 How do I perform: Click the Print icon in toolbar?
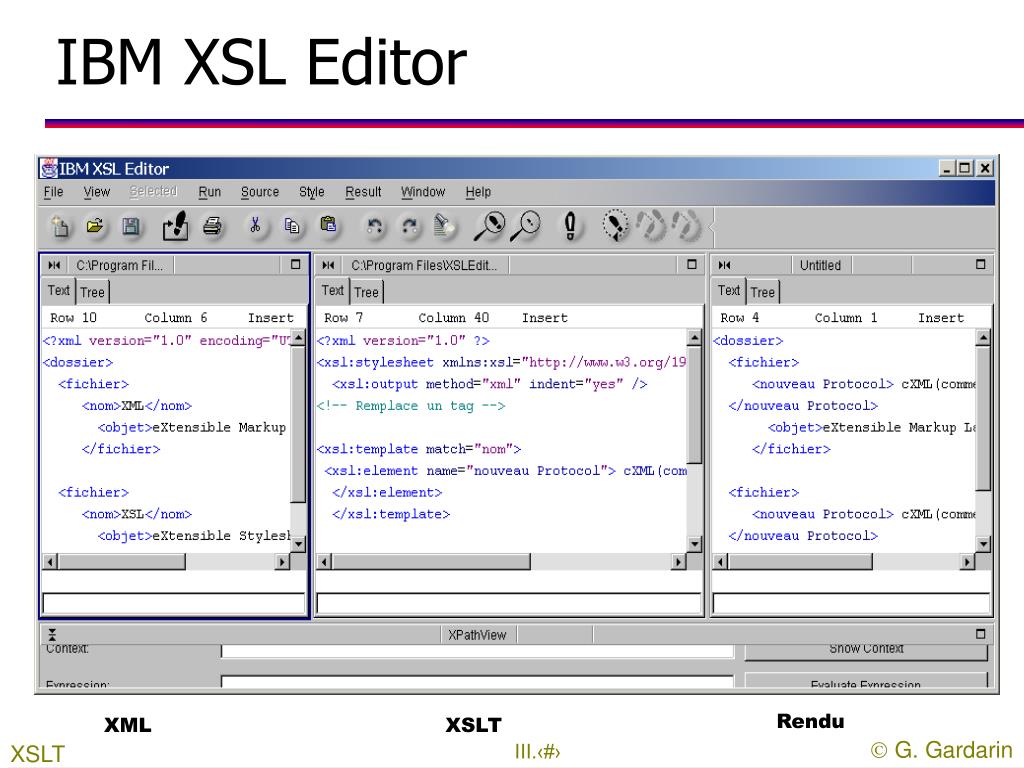[212, 227]
